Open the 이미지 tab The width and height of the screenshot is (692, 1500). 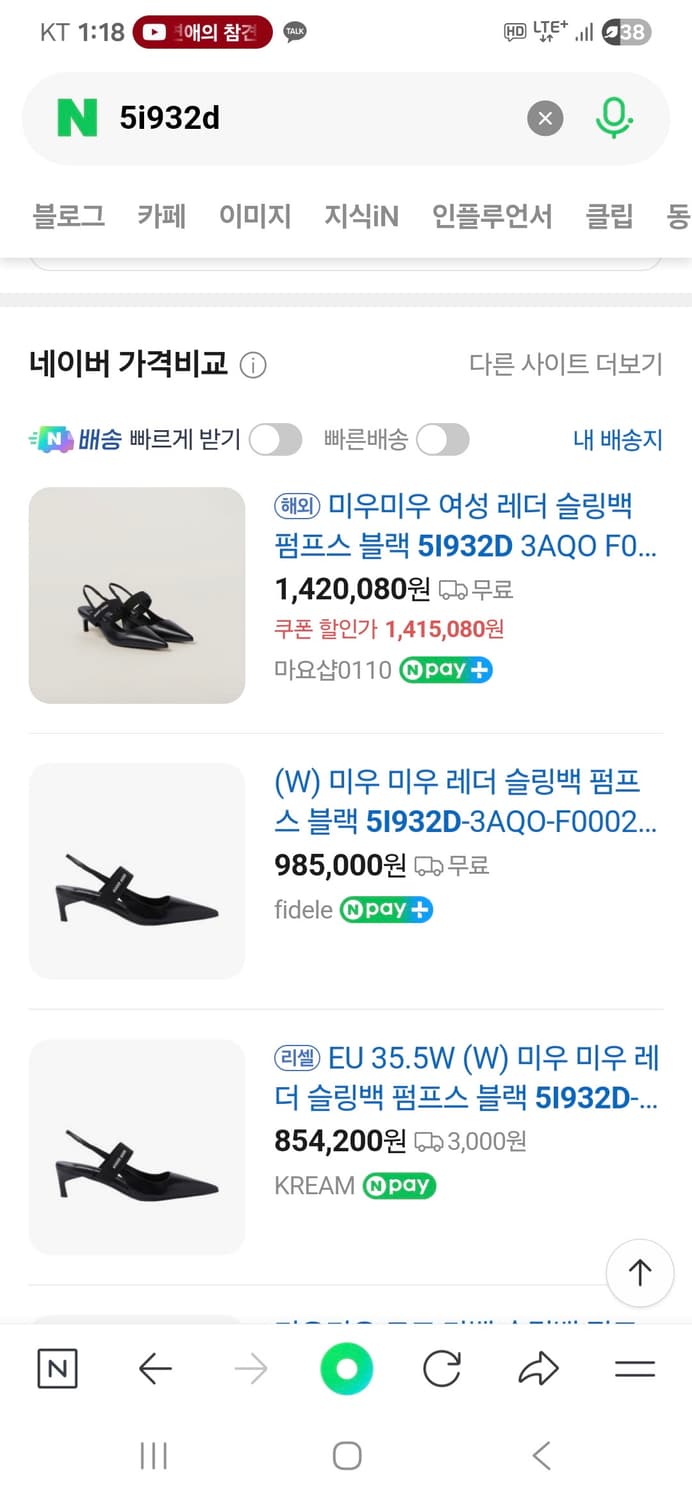click(x=255, y=216)
